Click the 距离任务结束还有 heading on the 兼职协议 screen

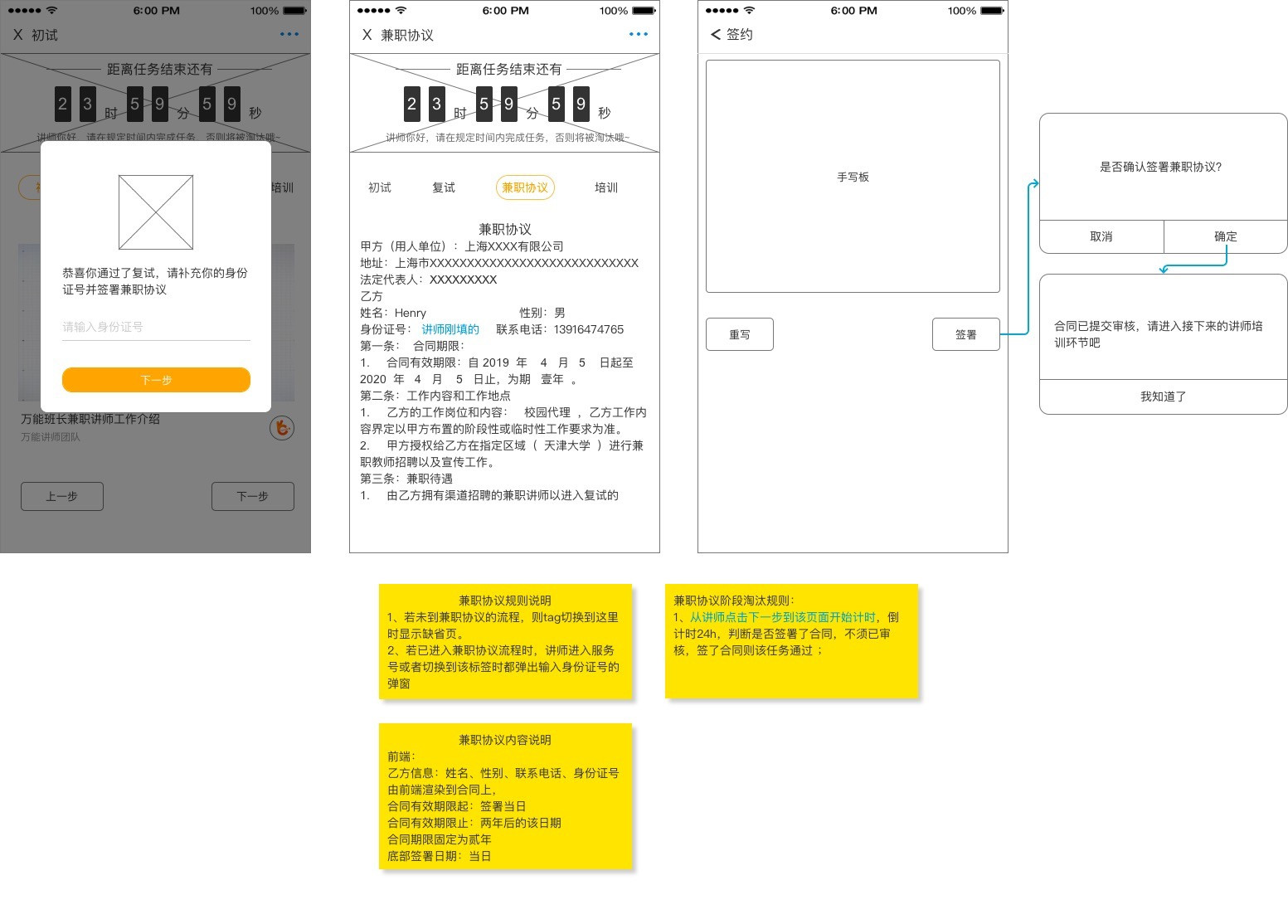coord(508,69)
